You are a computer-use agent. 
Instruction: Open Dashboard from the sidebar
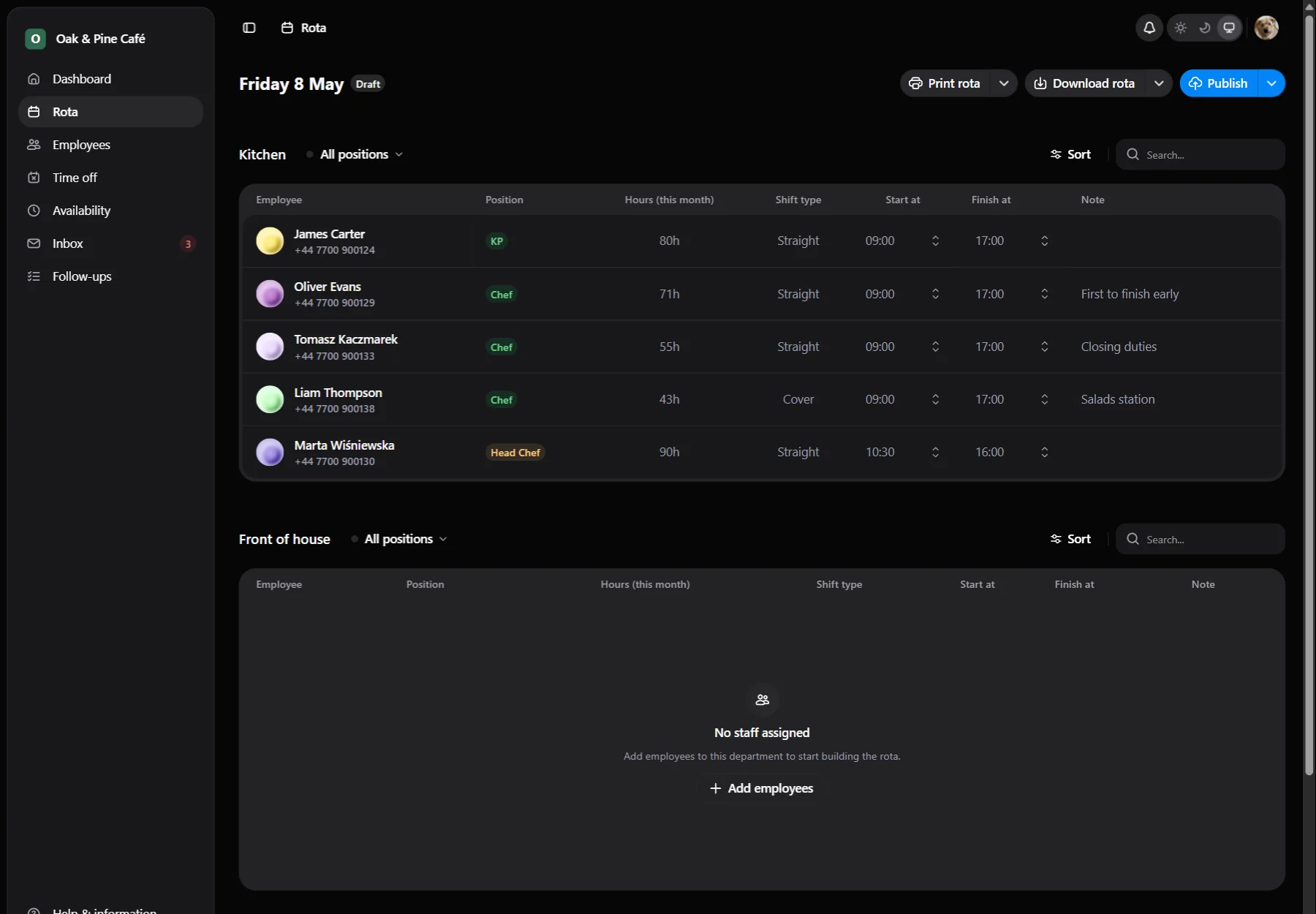tap(110, 79)
